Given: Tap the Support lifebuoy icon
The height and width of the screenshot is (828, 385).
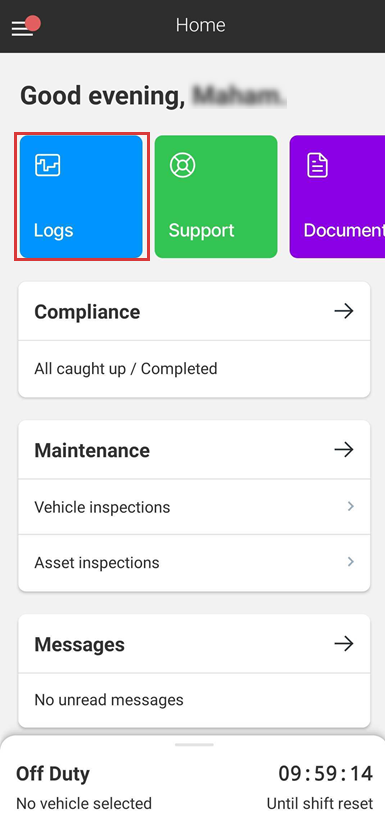Looking at the screenshot, I should coord(182,165).
